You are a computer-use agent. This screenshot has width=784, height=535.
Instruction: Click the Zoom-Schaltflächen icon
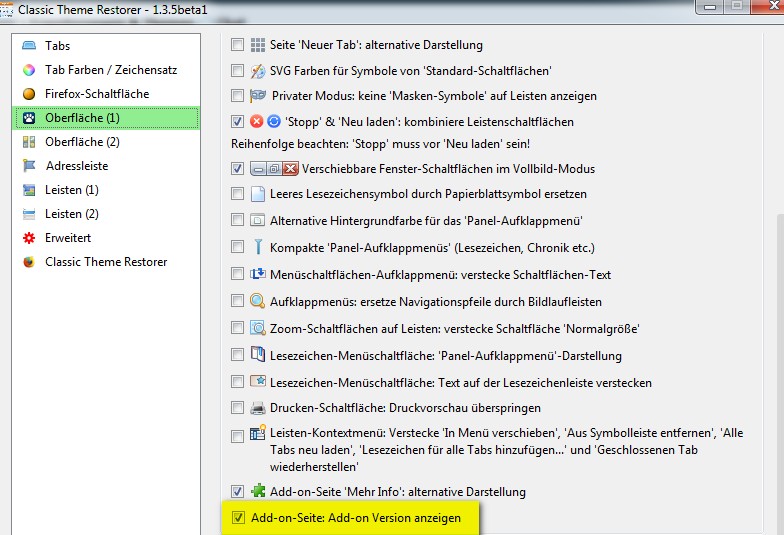[x=258, y=328]
